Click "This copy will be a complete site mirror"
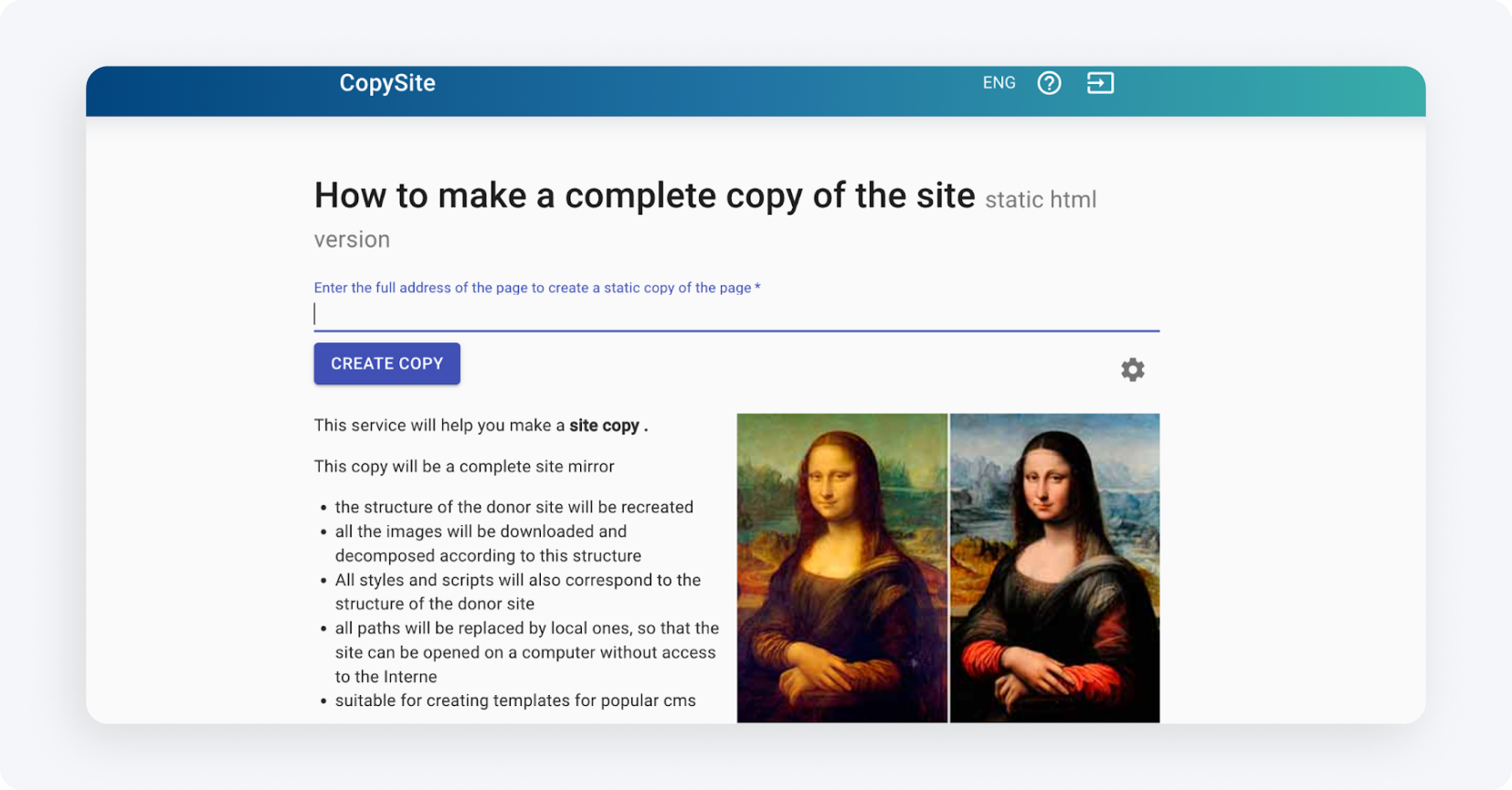 point(463,467)
